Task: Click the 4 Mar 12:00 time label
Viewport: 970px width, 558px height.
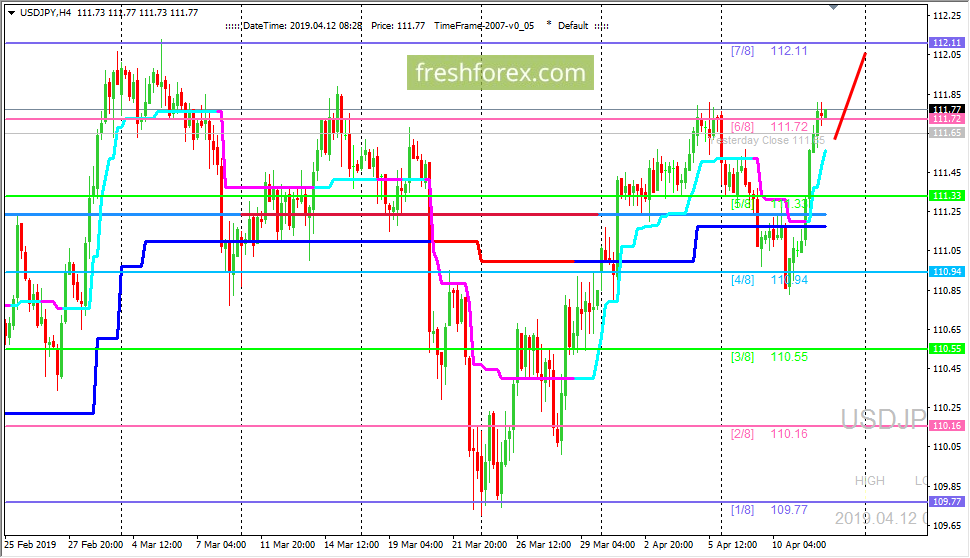Action: (157, 545)
